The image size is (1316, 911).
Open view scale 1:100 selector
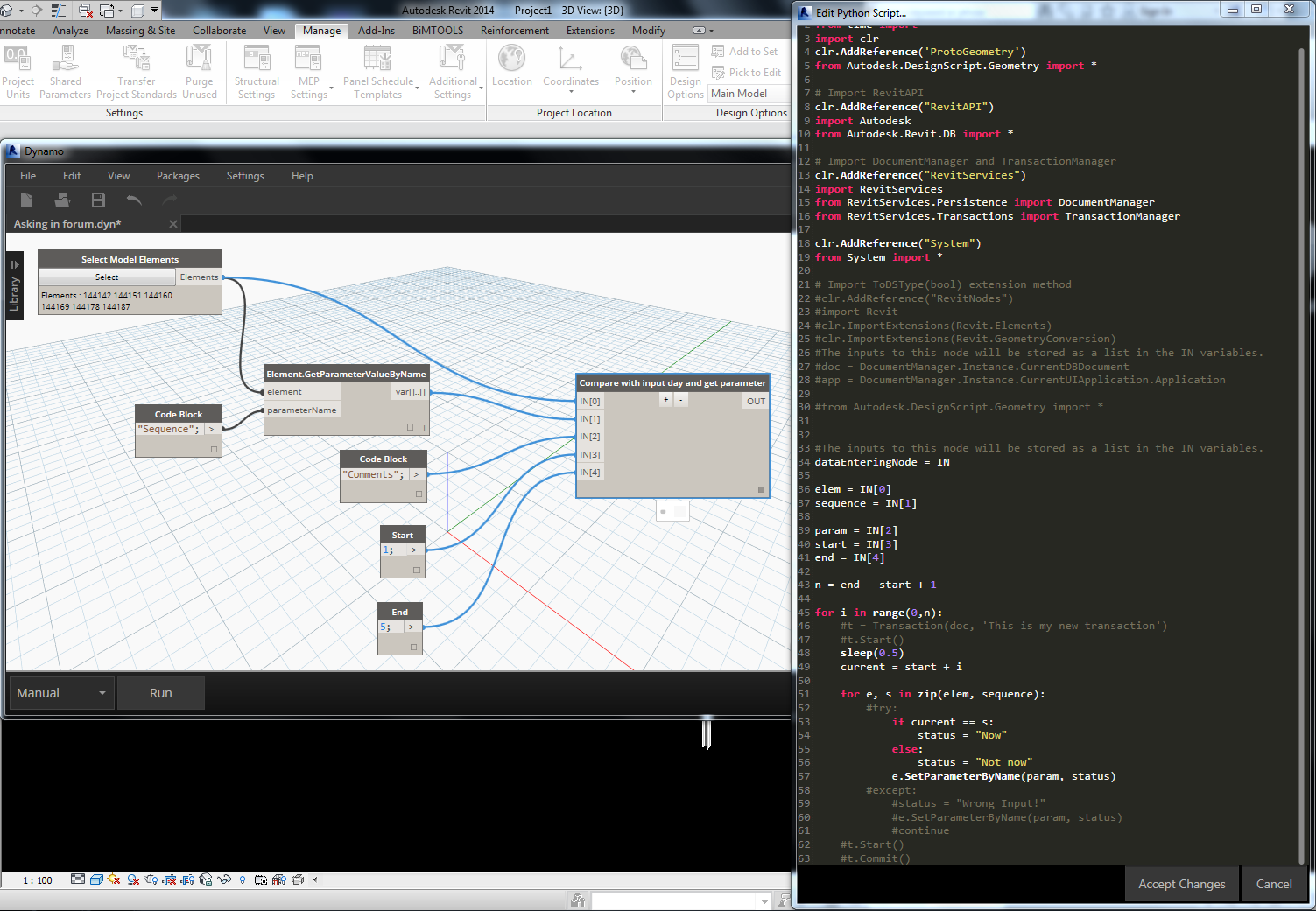coord(38,880)
